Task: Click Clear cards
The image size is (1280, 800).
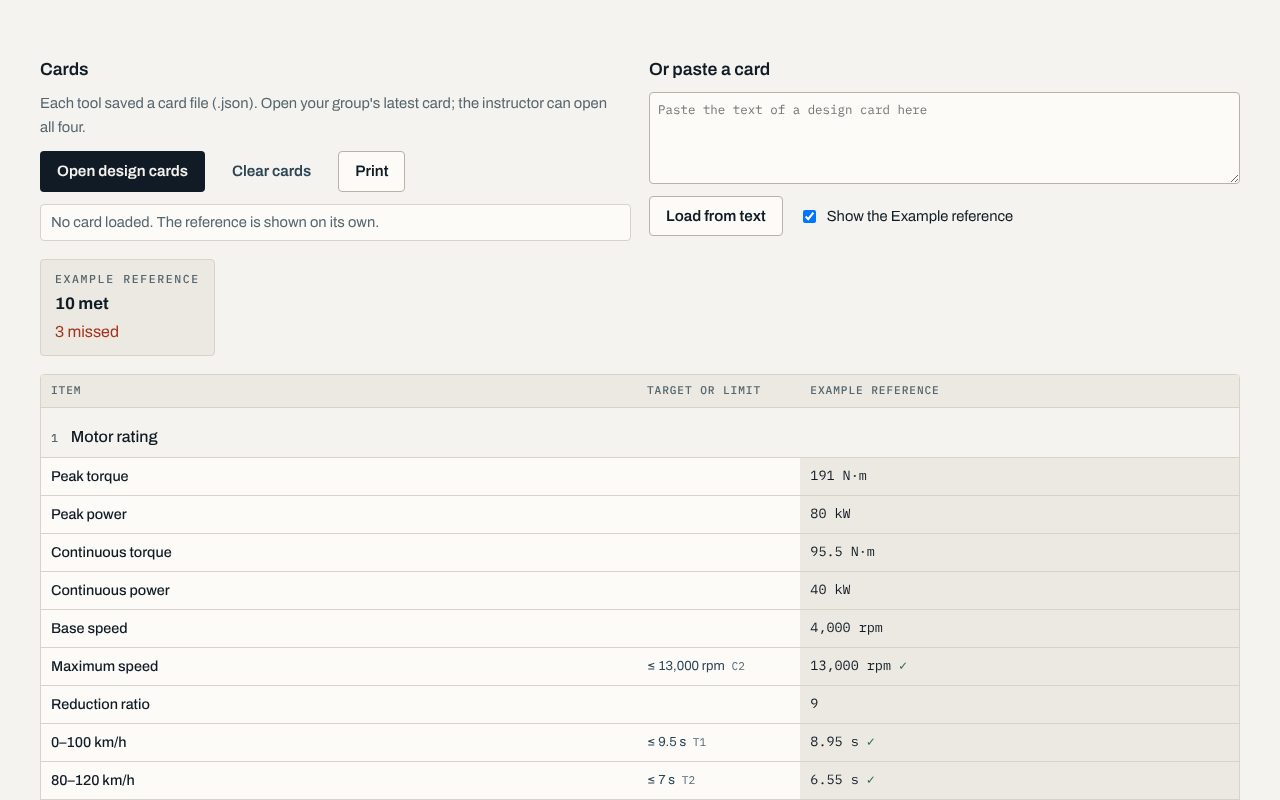Action: coord(271,171)
